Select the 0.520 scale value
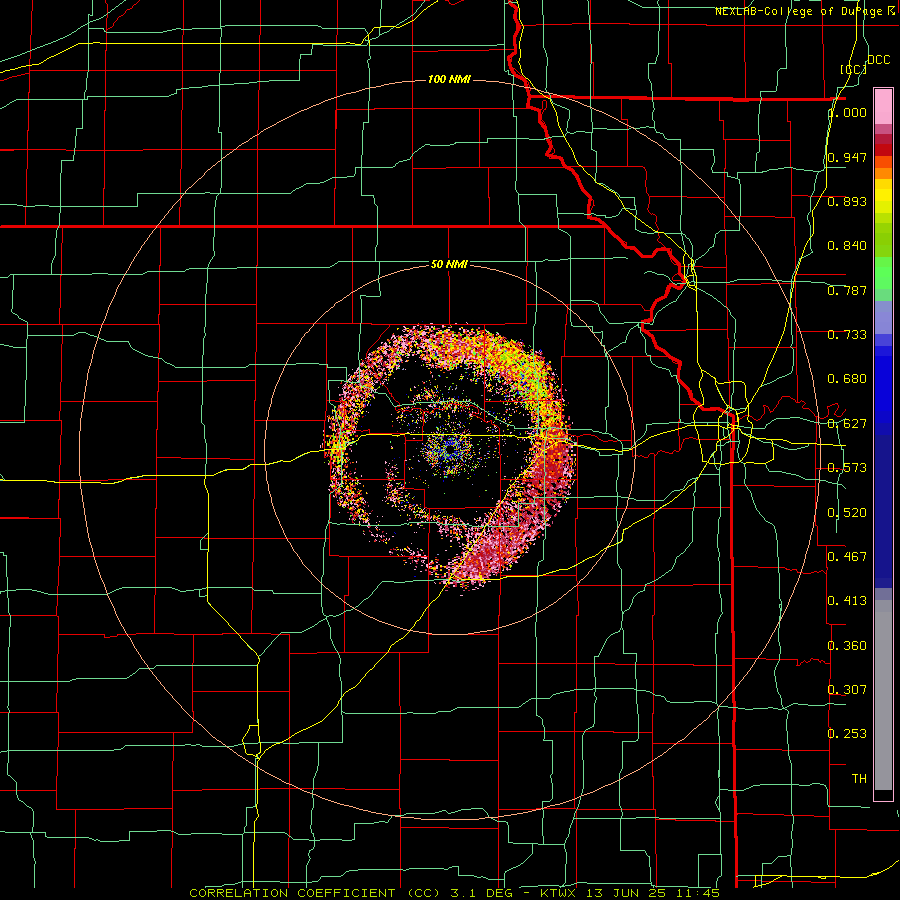Screen dimensions: 900x900 click(847, 513)
